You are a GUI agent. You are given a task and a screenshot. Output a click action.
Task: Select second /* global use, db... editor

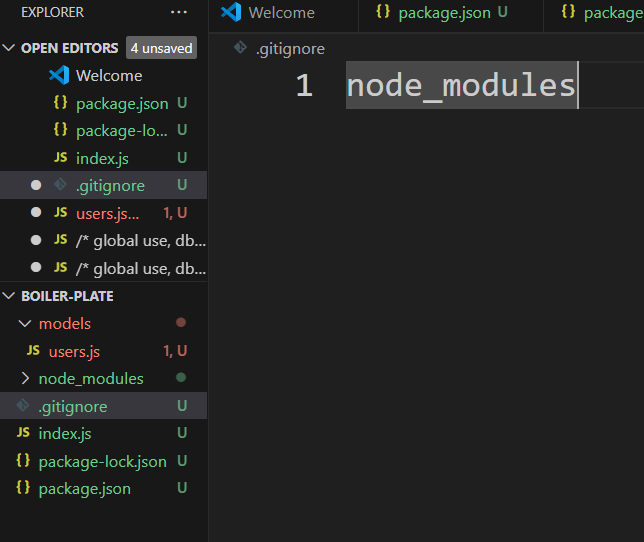point(141,269)
